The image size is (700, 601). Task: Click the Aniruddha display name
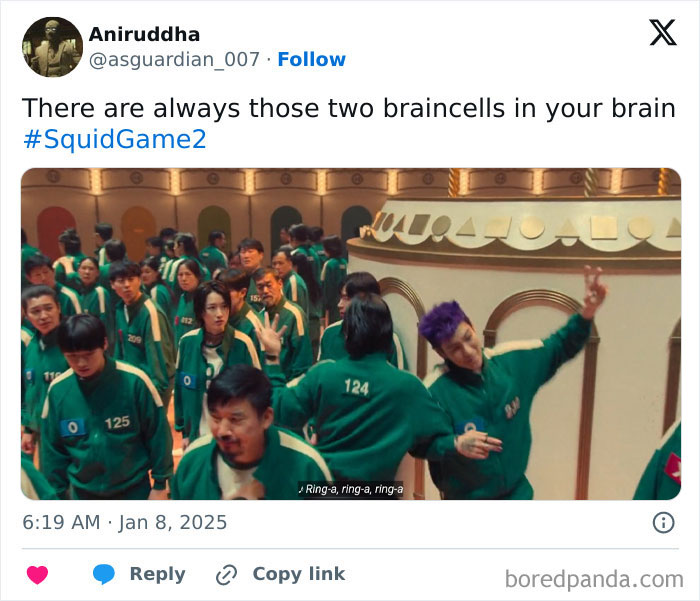point(144,34)
